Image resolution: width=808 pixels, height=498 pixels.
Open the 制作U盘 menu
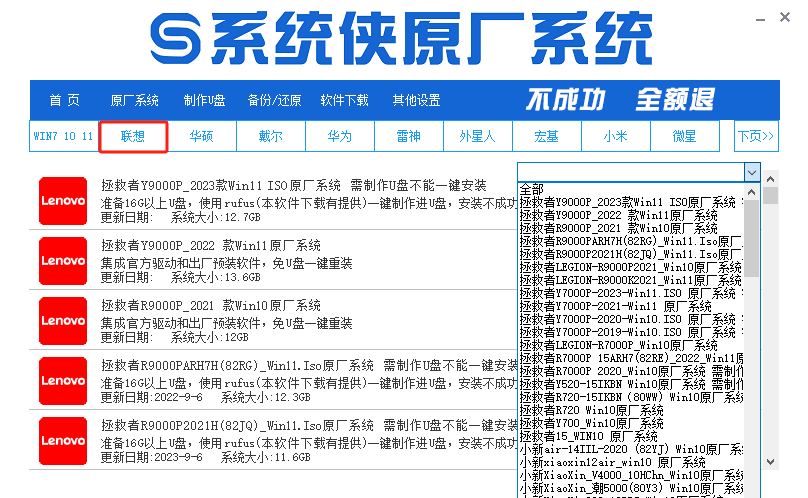pyautogui.click(x=205, y=100)
